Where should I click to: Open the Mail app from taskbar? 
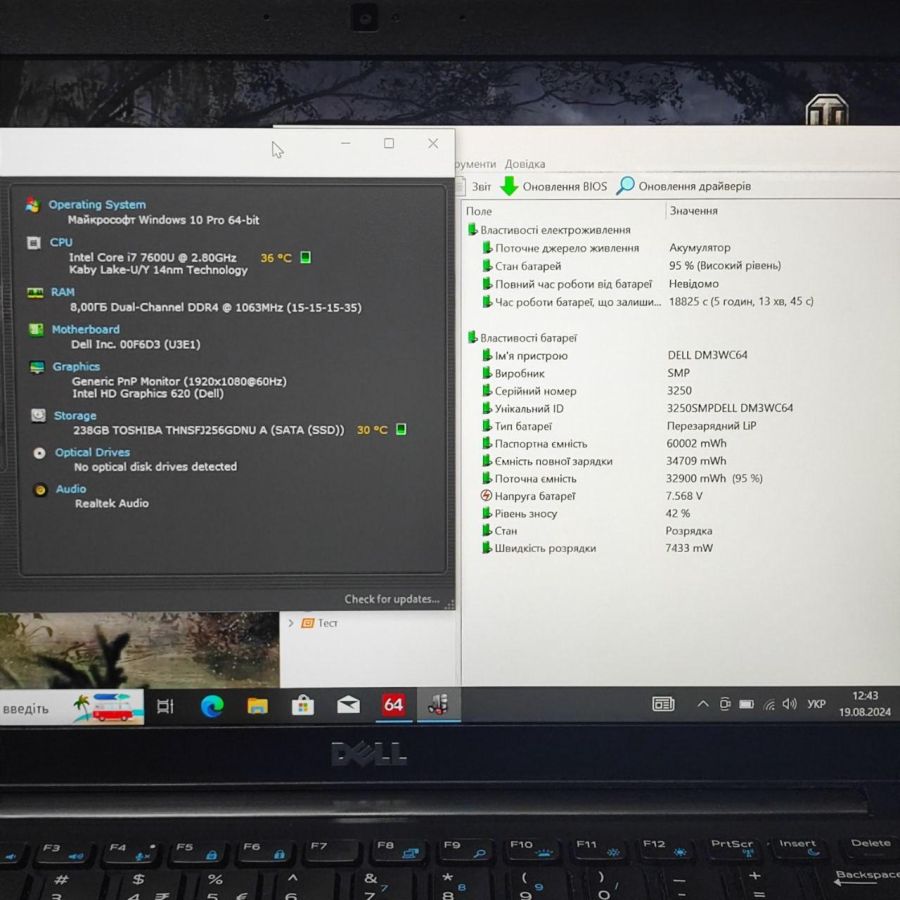348,705
